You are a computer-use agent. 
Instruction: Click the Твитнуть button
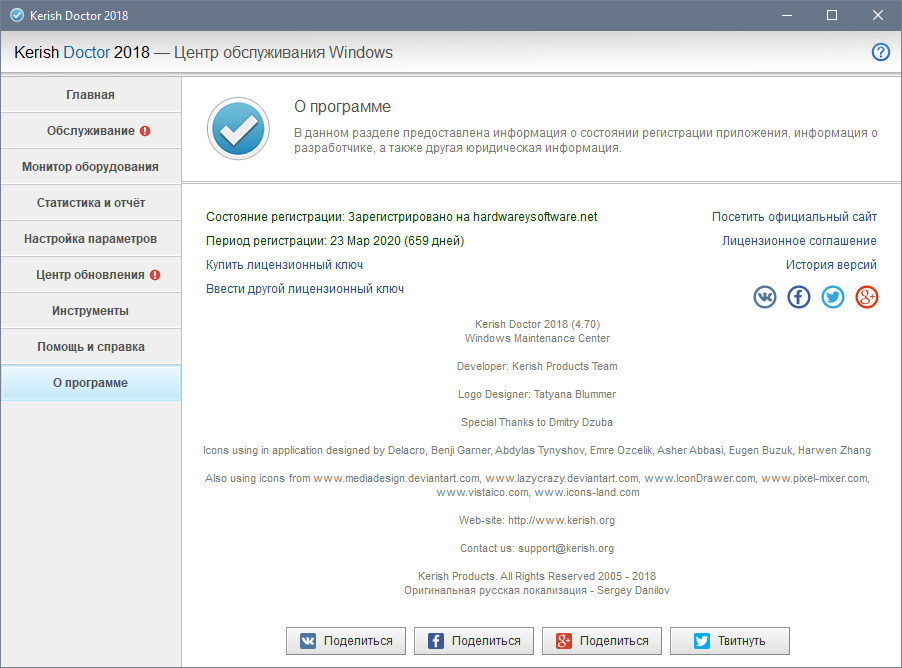(x=730, y=641)
